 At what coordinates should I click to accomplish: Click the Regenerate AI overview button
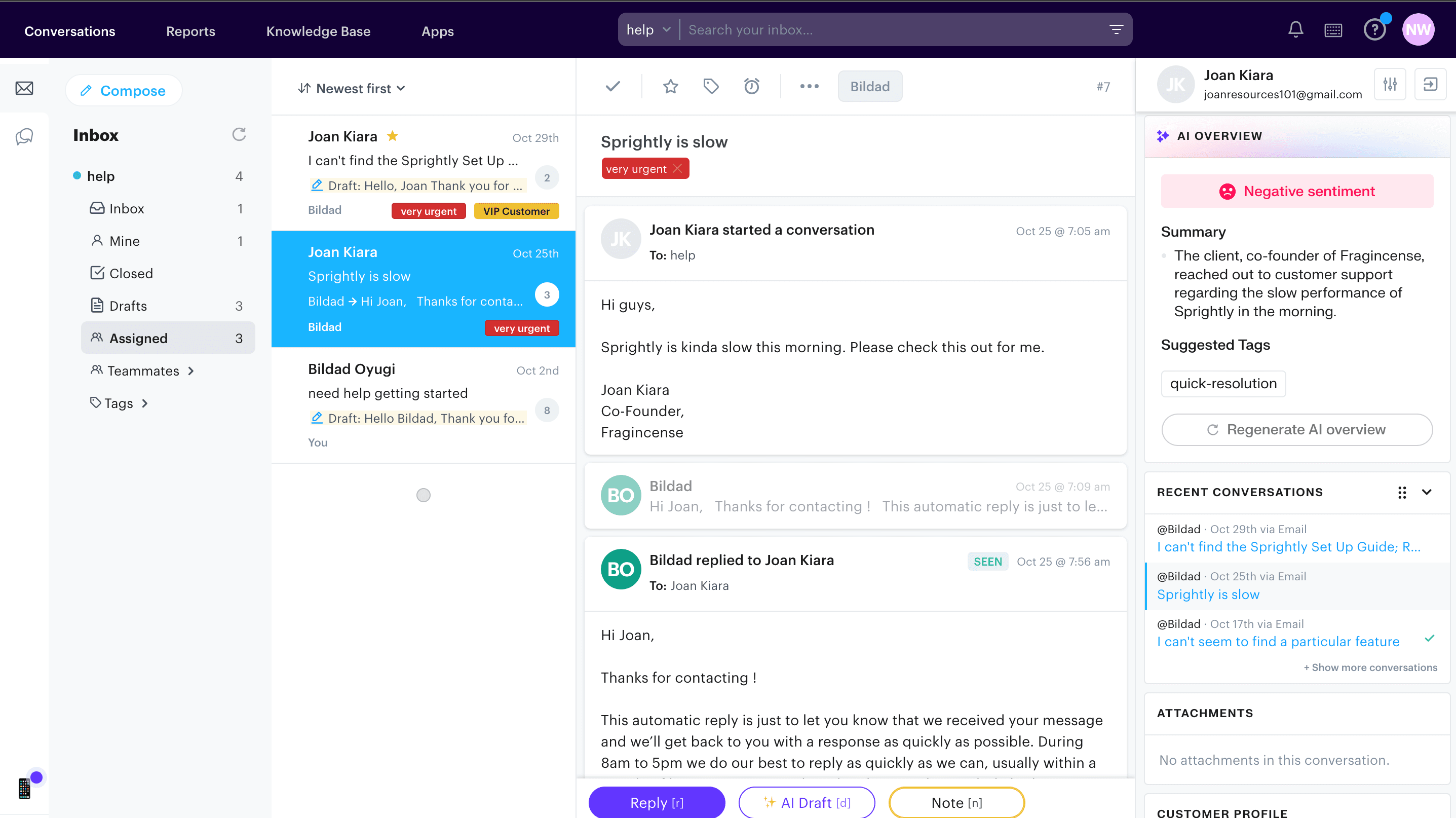pyautogui.click(x=1296, y=430)
